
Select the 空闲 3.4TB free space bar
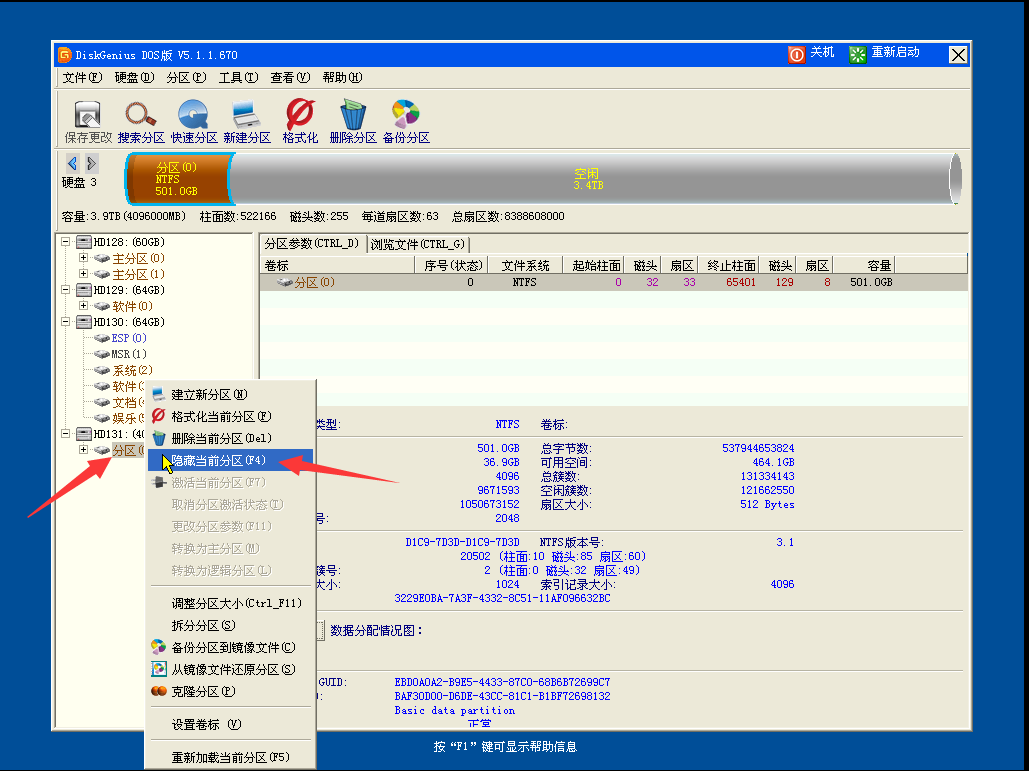click(591, 178)
